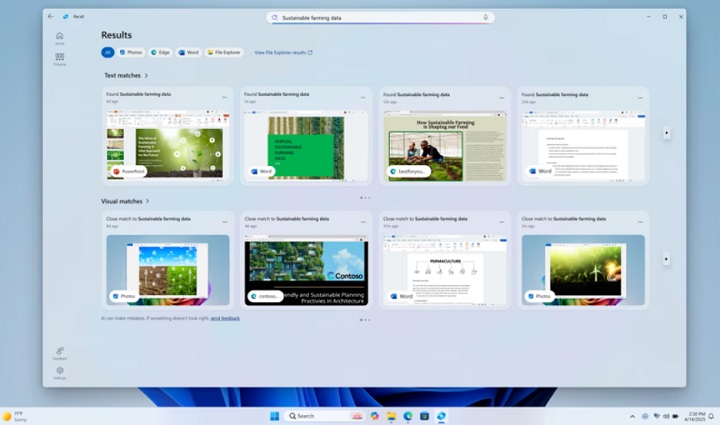Open the Permaculture Word snapshot
The image size is (720, 425).
(x=445, y=270)
